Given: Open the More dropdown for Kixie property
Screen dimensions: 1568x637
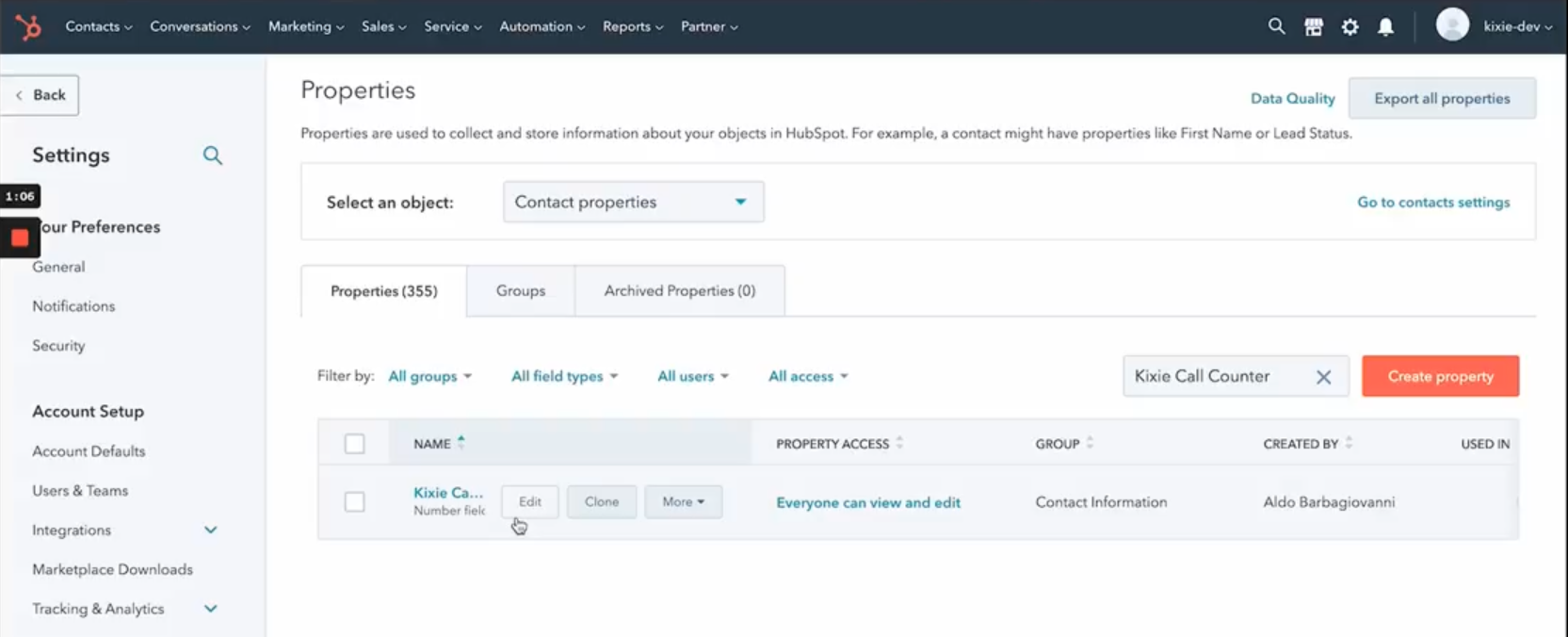Looking at the screenshot, I should coord(684,502).
